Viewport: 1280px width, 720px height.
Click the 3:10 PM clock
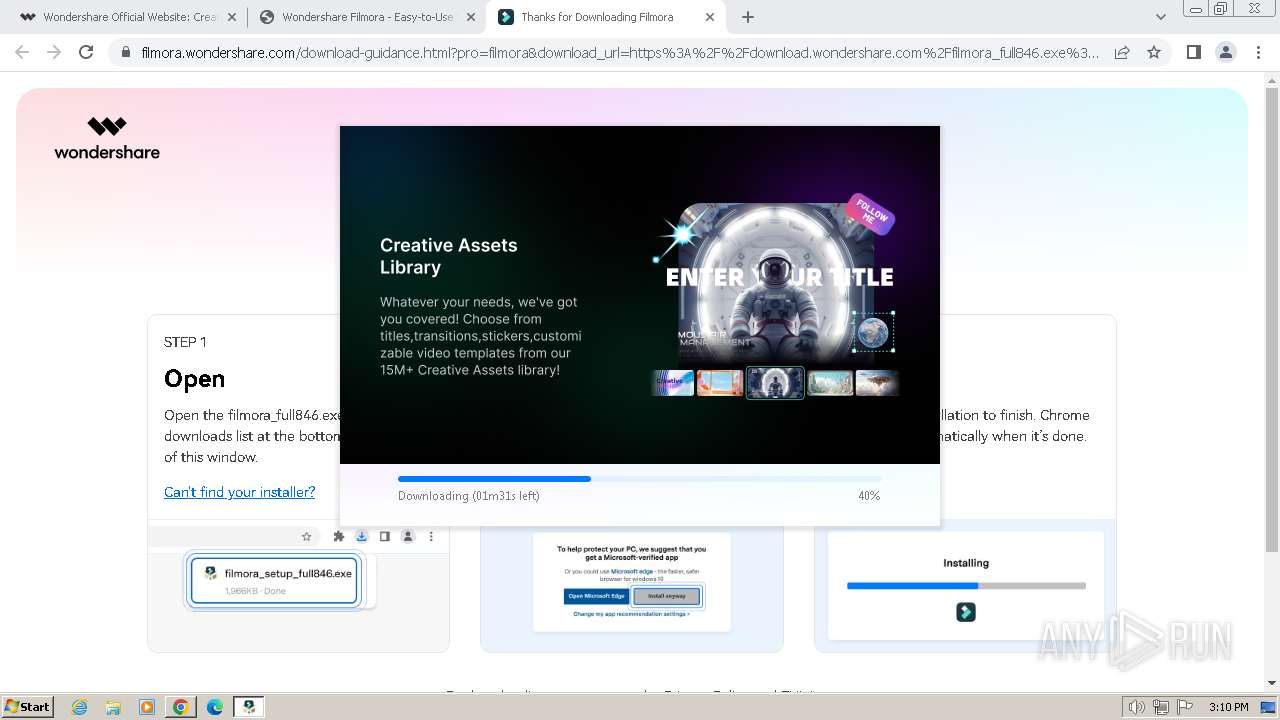(1228, 707)
